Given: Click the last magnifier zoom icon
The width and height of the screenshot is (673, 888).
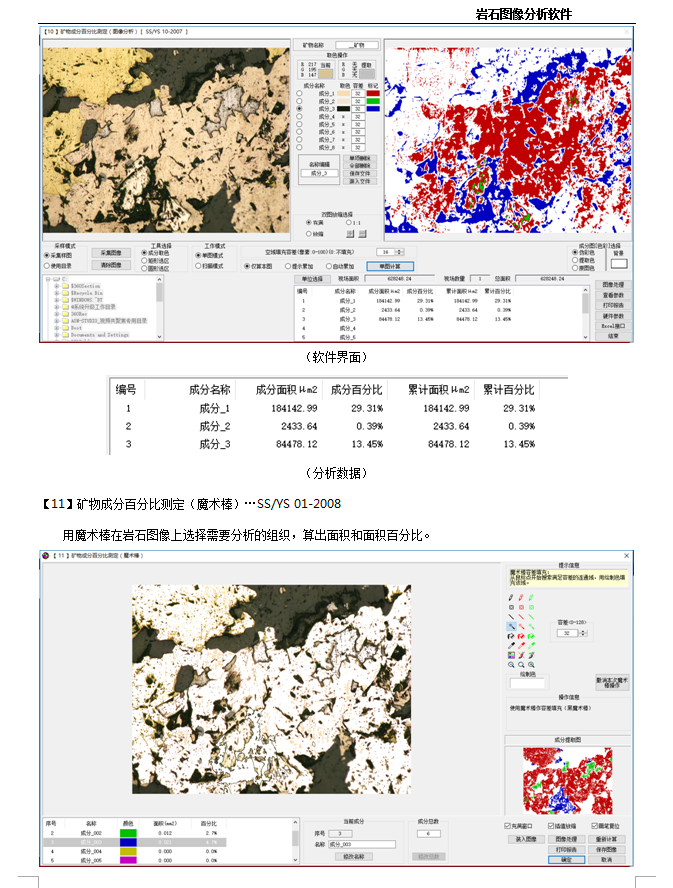Looking at the screenshot, I should tap(531, 665).
